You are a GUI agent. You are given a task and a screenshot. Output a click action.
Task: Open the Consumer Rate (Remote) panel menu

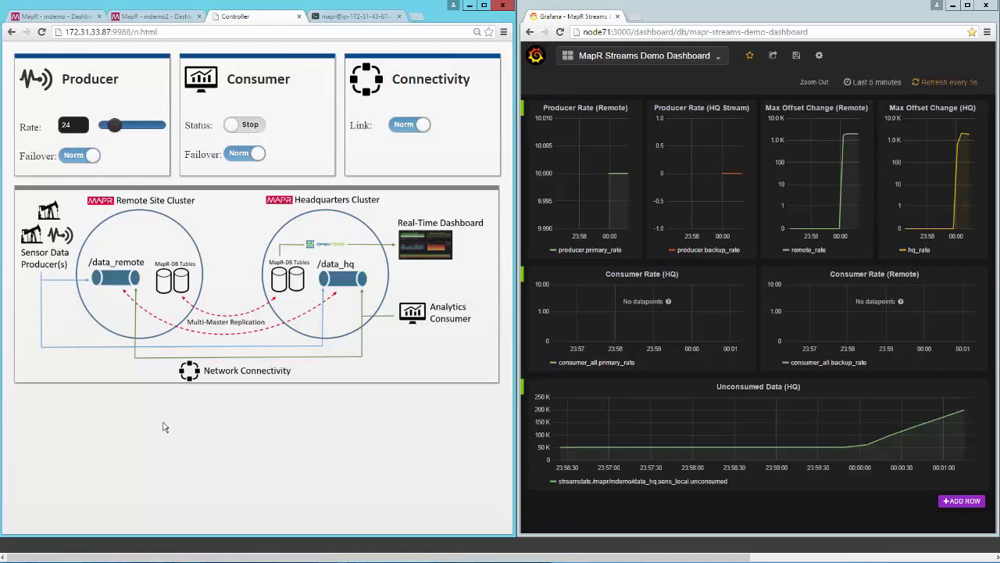pos(874,274)
